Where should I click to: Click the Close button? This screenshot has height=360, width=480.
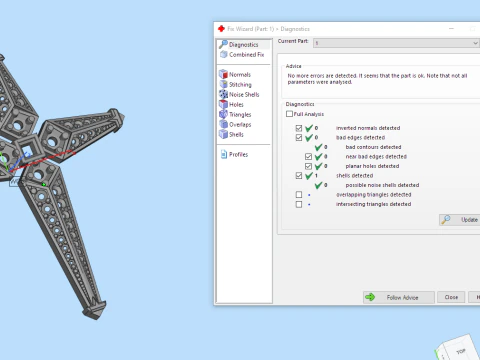click(451, 297)
